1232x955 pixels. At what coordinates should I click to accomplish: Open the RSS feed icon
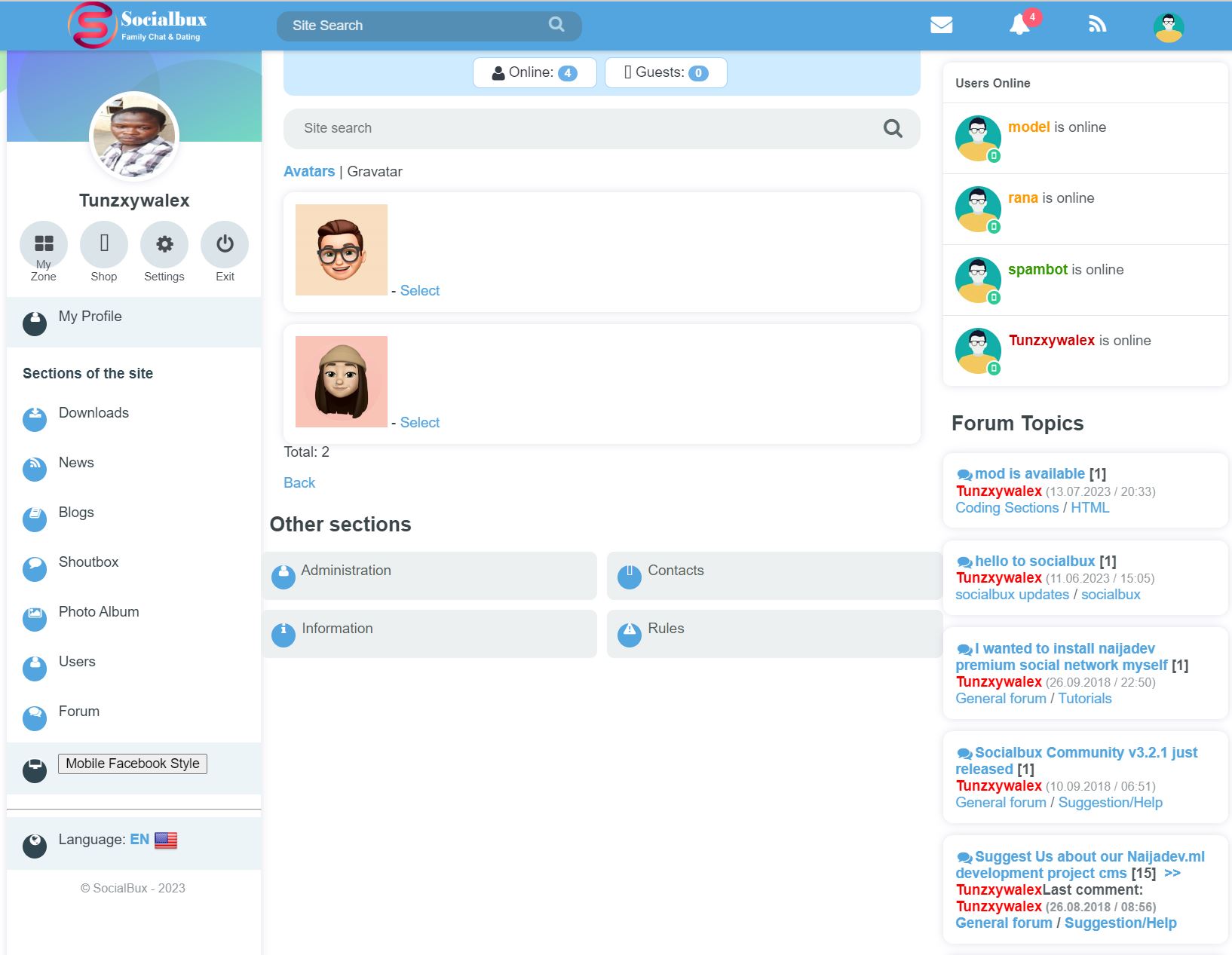tap(1097, 25)
